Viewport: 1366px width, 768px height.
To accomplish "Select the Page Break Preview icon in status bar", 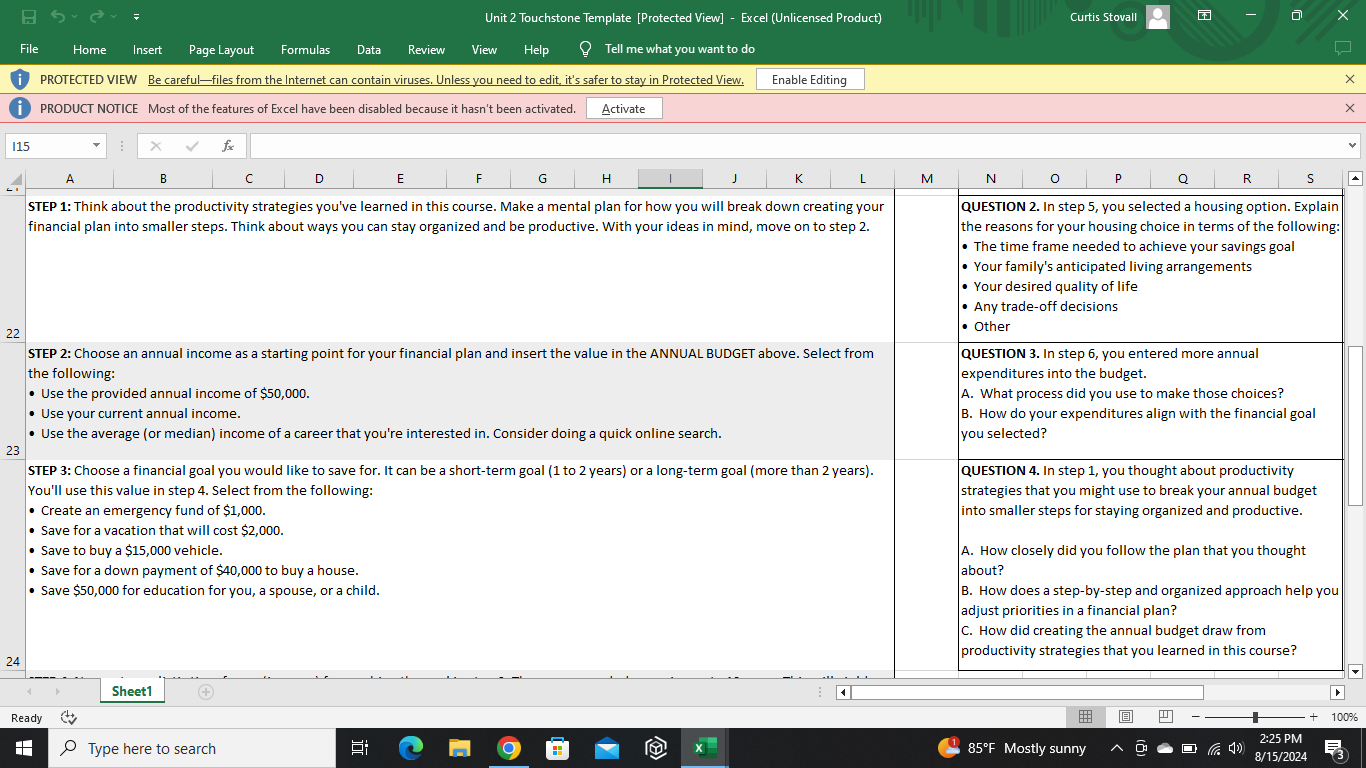I will (x=1165, y=717).
